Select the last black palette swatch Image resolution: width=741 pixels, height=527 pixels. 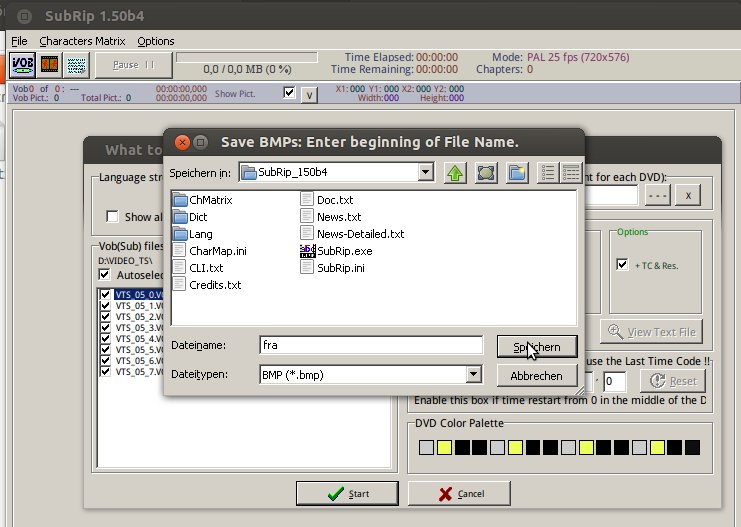click(x=692, y=448)
